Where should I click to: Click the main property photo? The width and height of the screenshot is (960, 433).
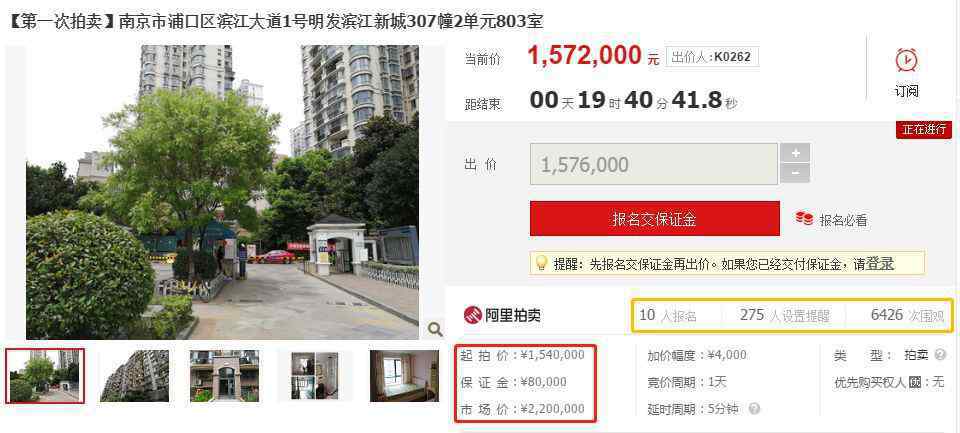(222, 192)
